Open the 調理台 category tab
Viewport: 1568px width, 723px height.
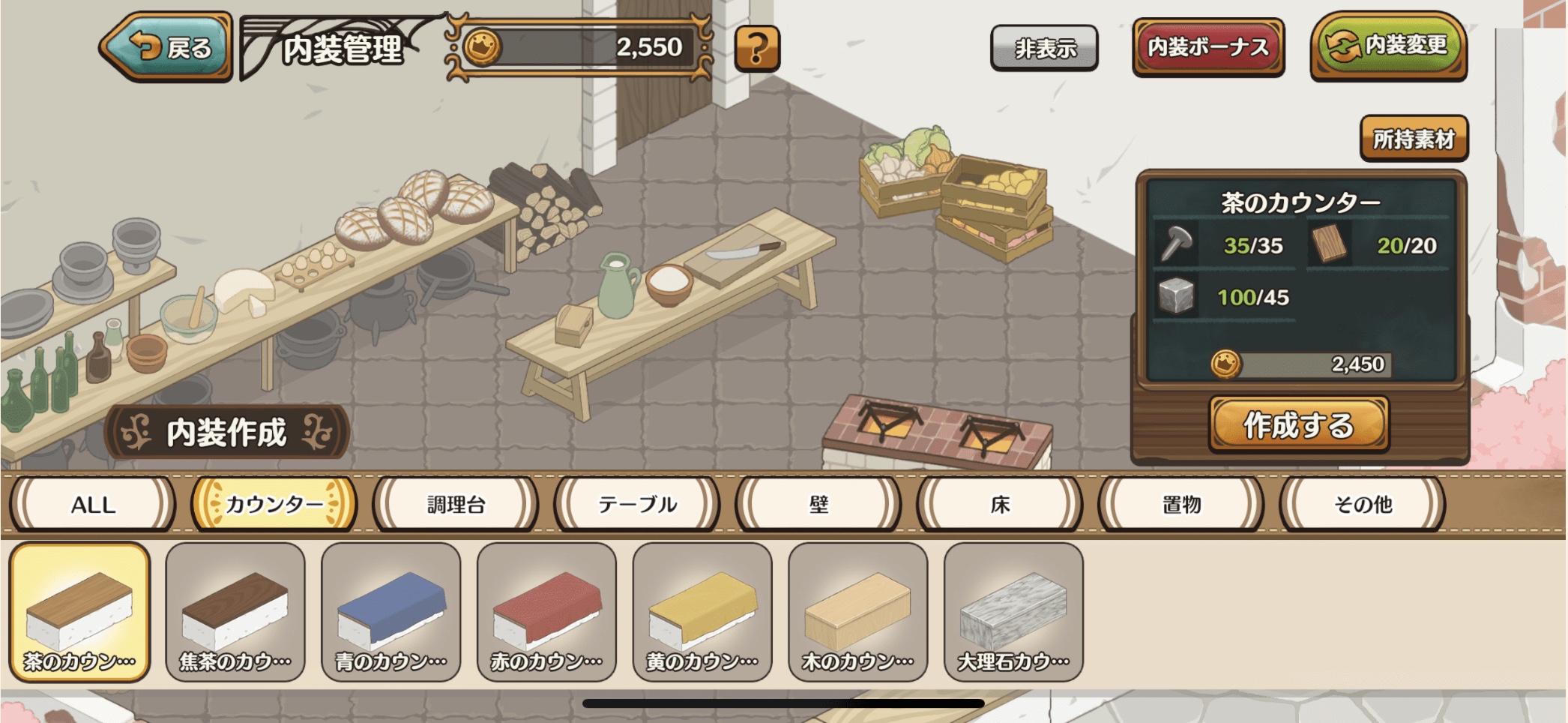coord(456,504)
